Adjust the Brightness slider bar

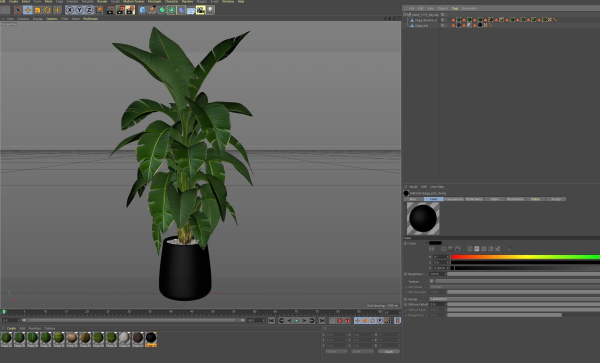click(524, 274)
